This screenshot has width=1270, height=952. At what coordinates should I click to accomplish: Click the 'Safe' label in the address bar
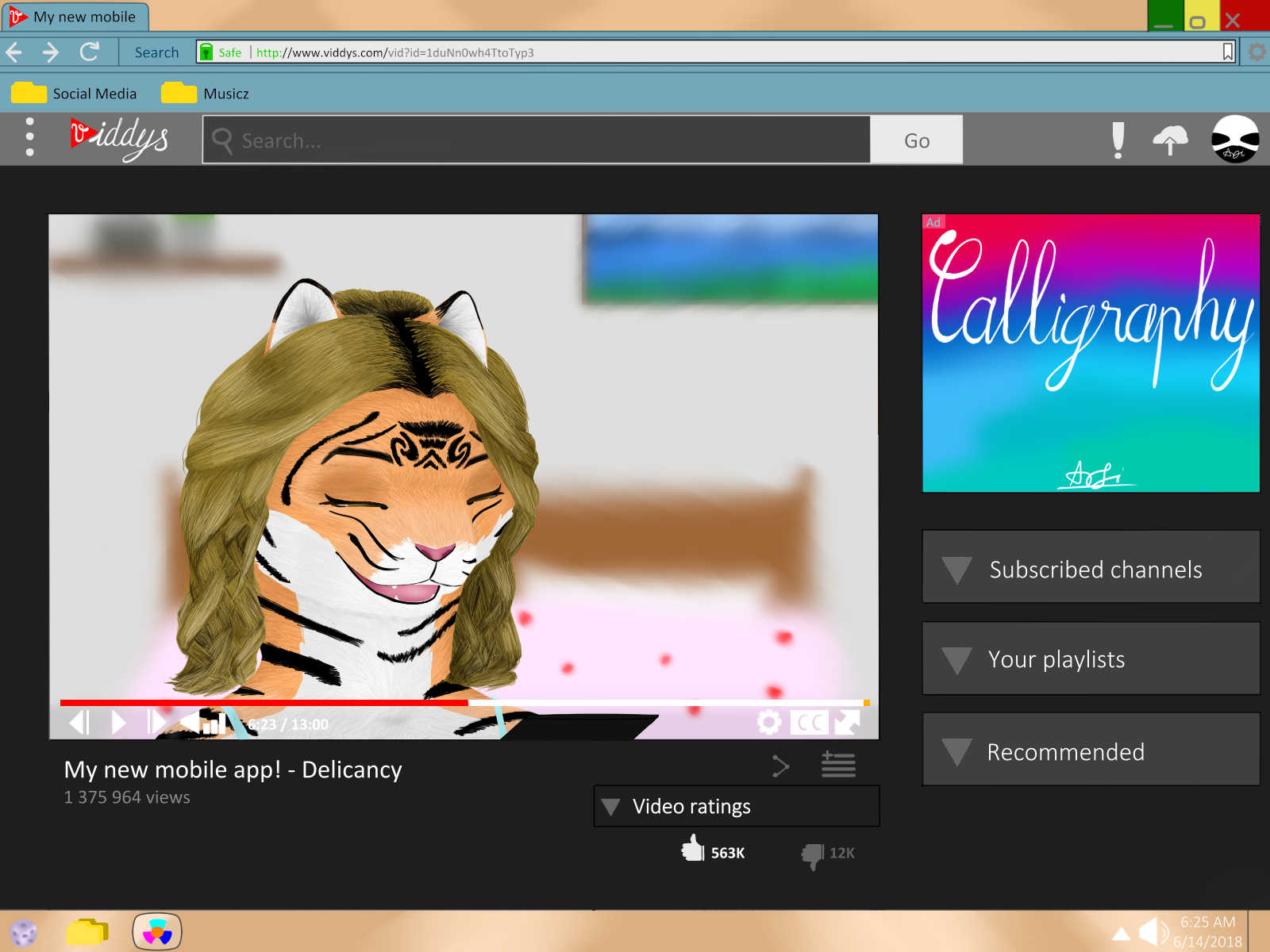pyautogui.click(x=230, y=52)
